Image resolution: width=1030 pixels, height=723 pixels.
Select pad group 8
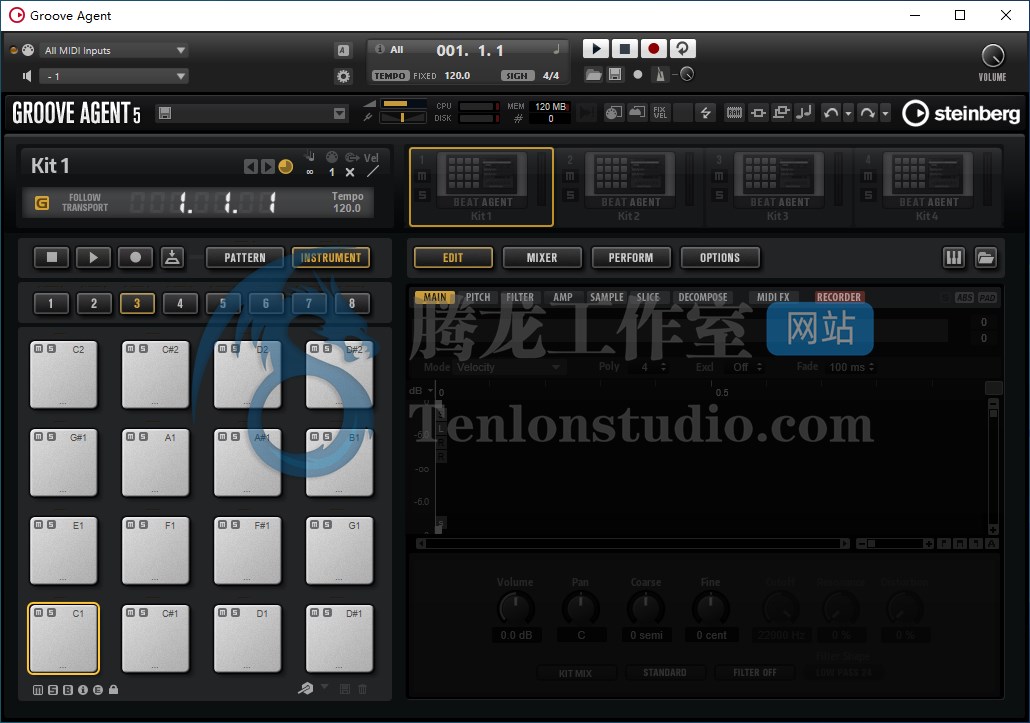coord(352,303)
